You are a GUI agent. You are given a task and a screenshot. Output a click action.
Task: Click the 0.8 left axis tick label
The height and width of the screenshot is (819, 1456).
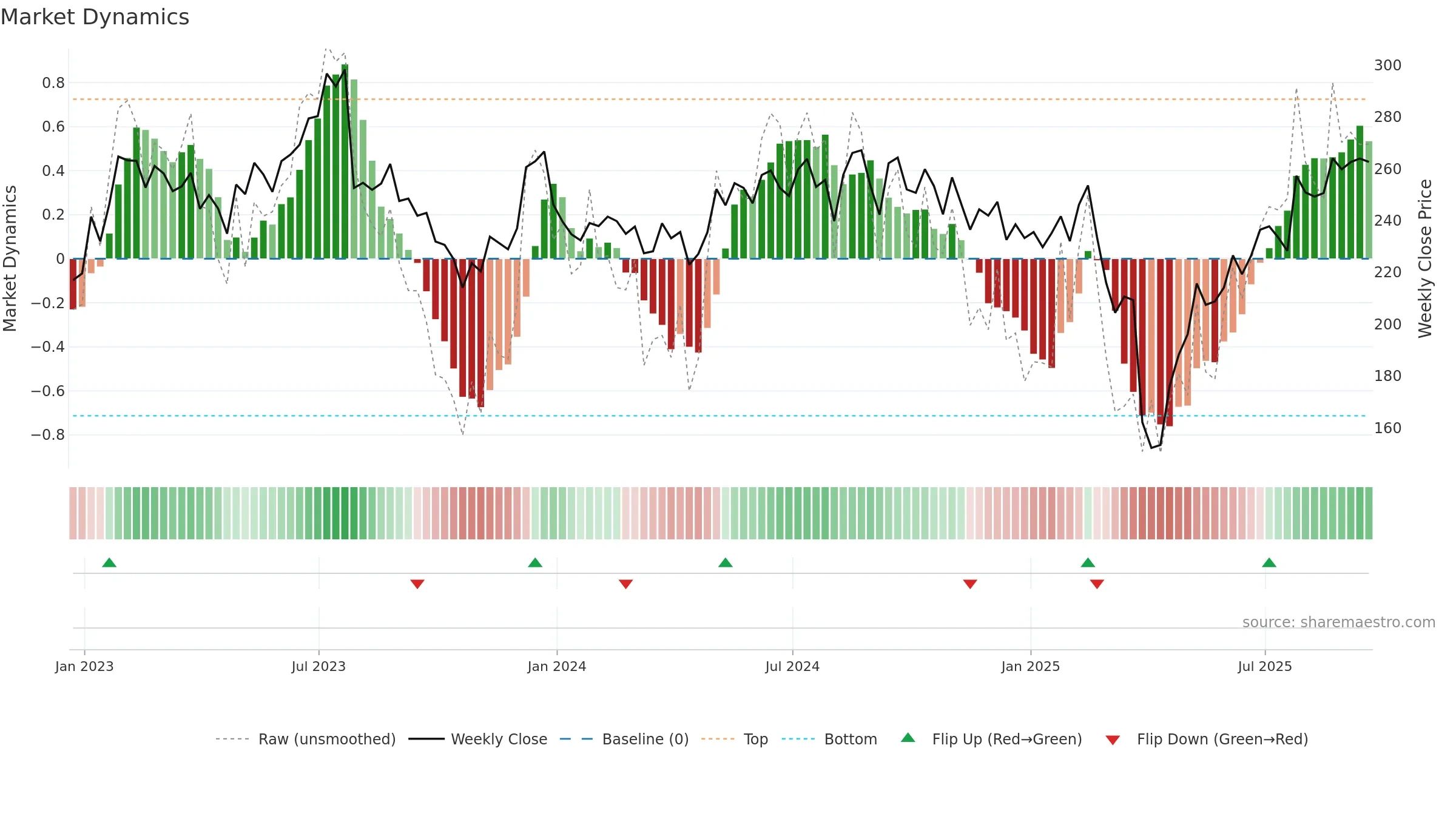click(x=53, y=83)
